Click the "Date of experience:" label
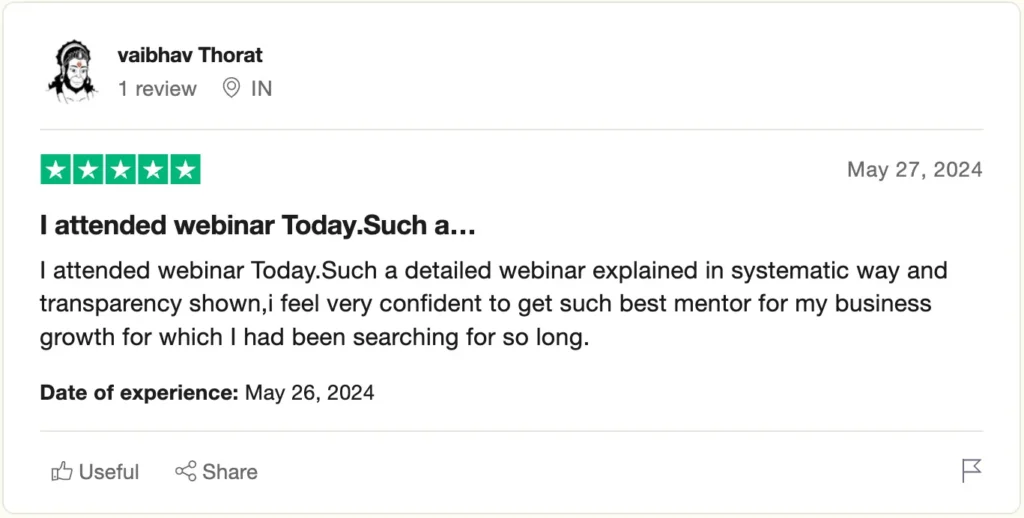The height and width of the screenshot is (518, 1024). (139, 393)
